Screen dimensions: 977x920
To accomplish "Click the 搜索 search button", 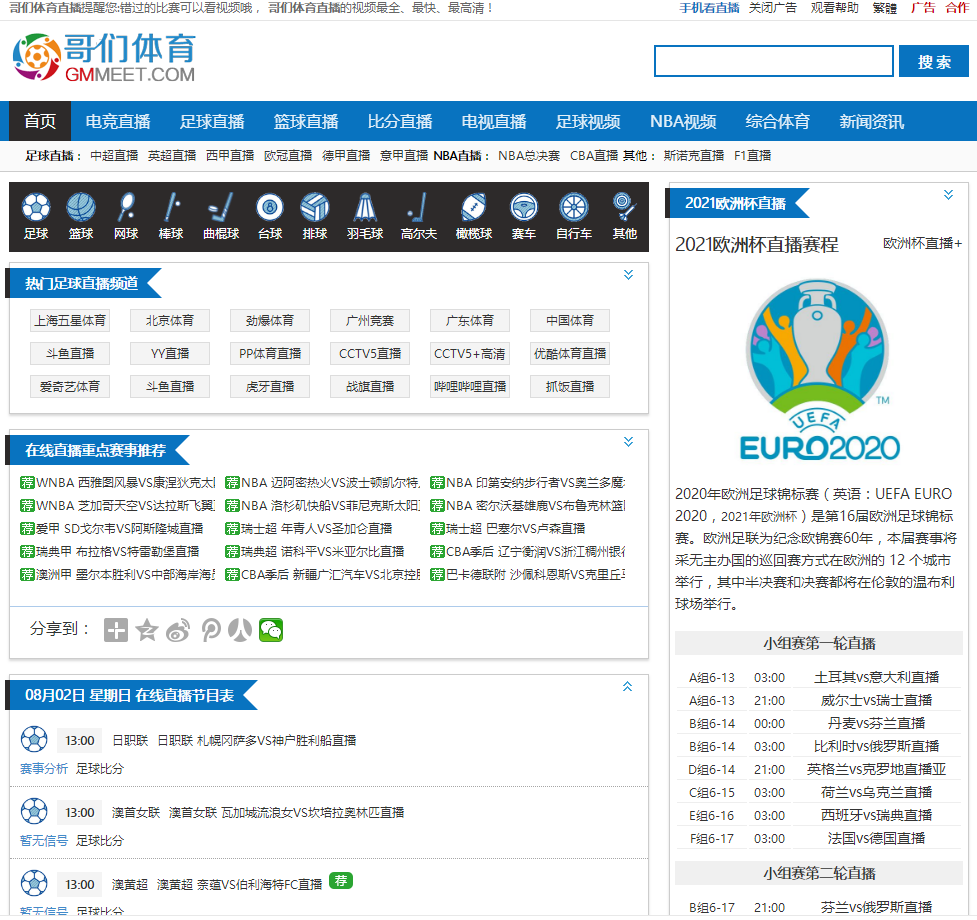I will pos(934,61).
